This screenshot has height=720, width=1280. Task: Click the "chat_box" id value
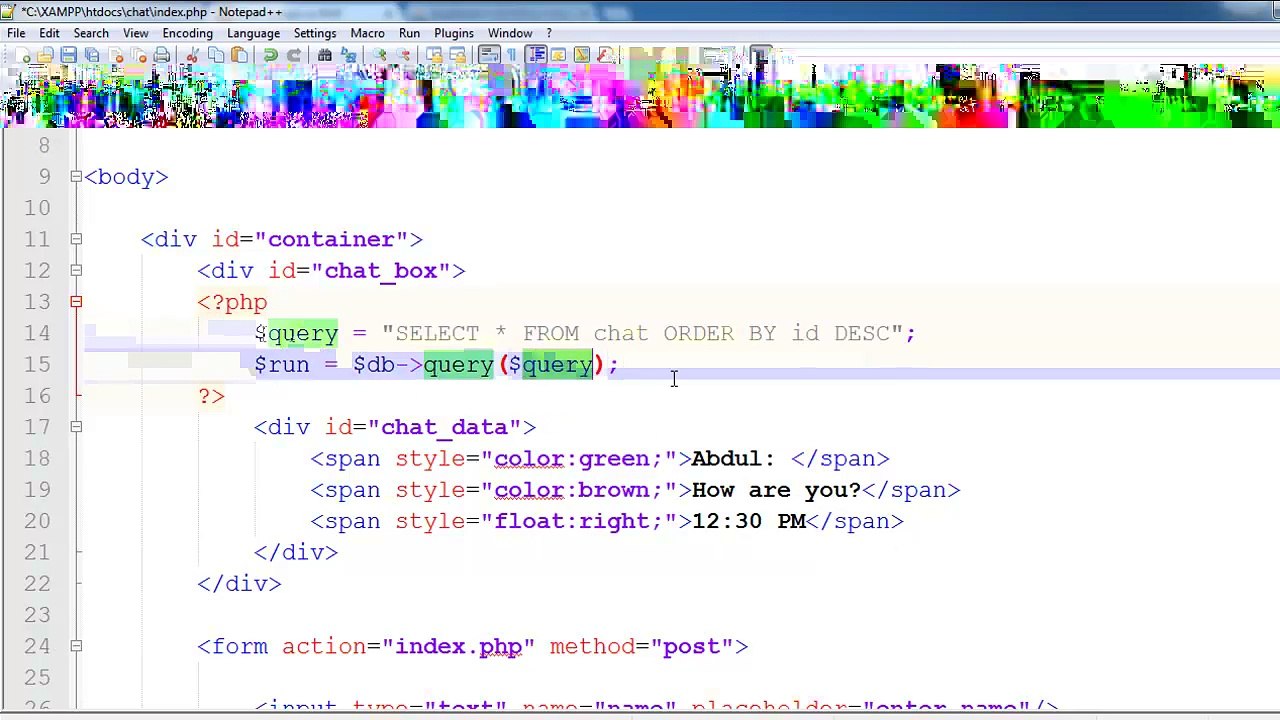click(381, 271)
